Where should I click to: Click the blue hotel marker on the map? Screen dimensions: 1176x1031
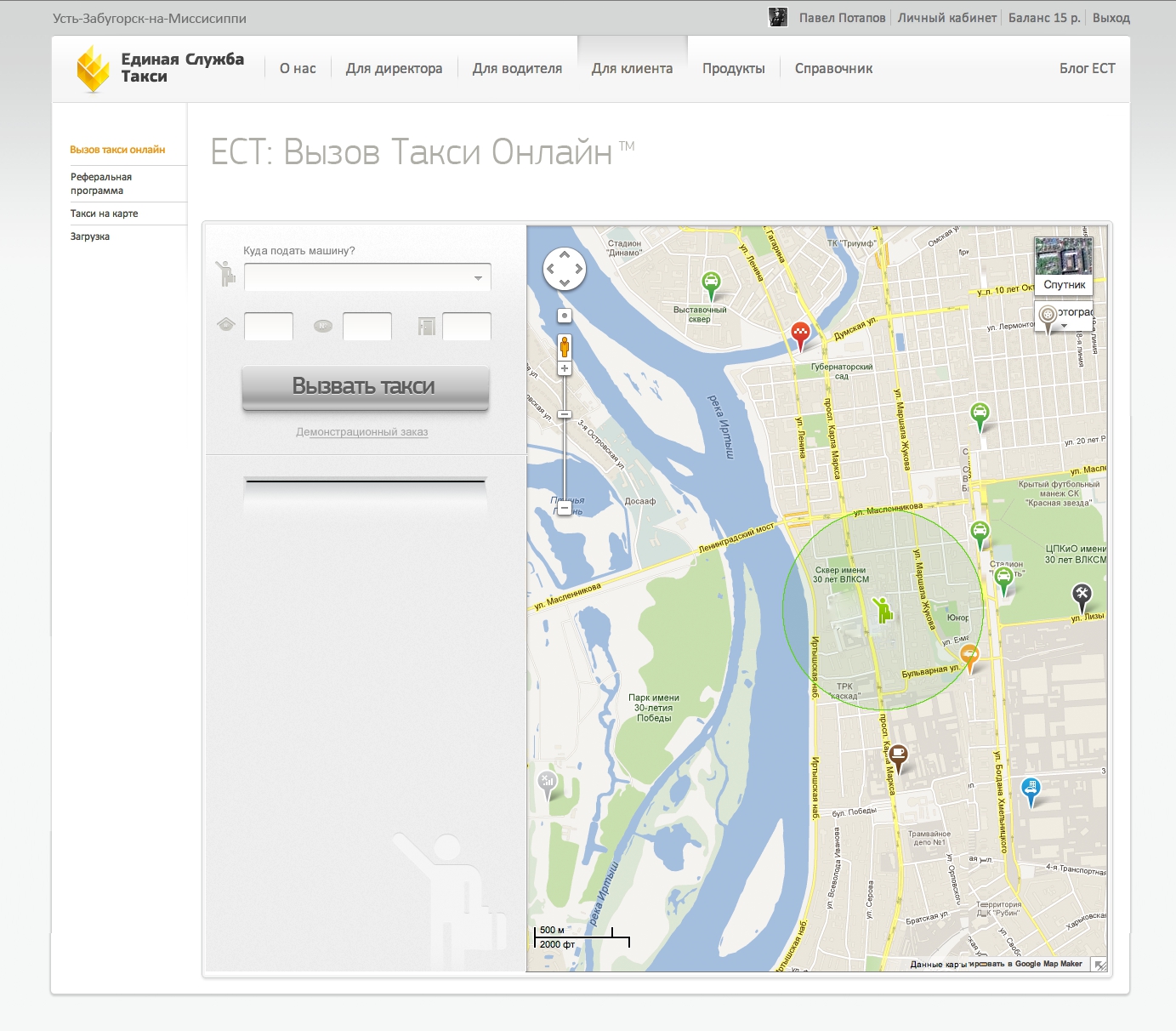[1031, 791]
